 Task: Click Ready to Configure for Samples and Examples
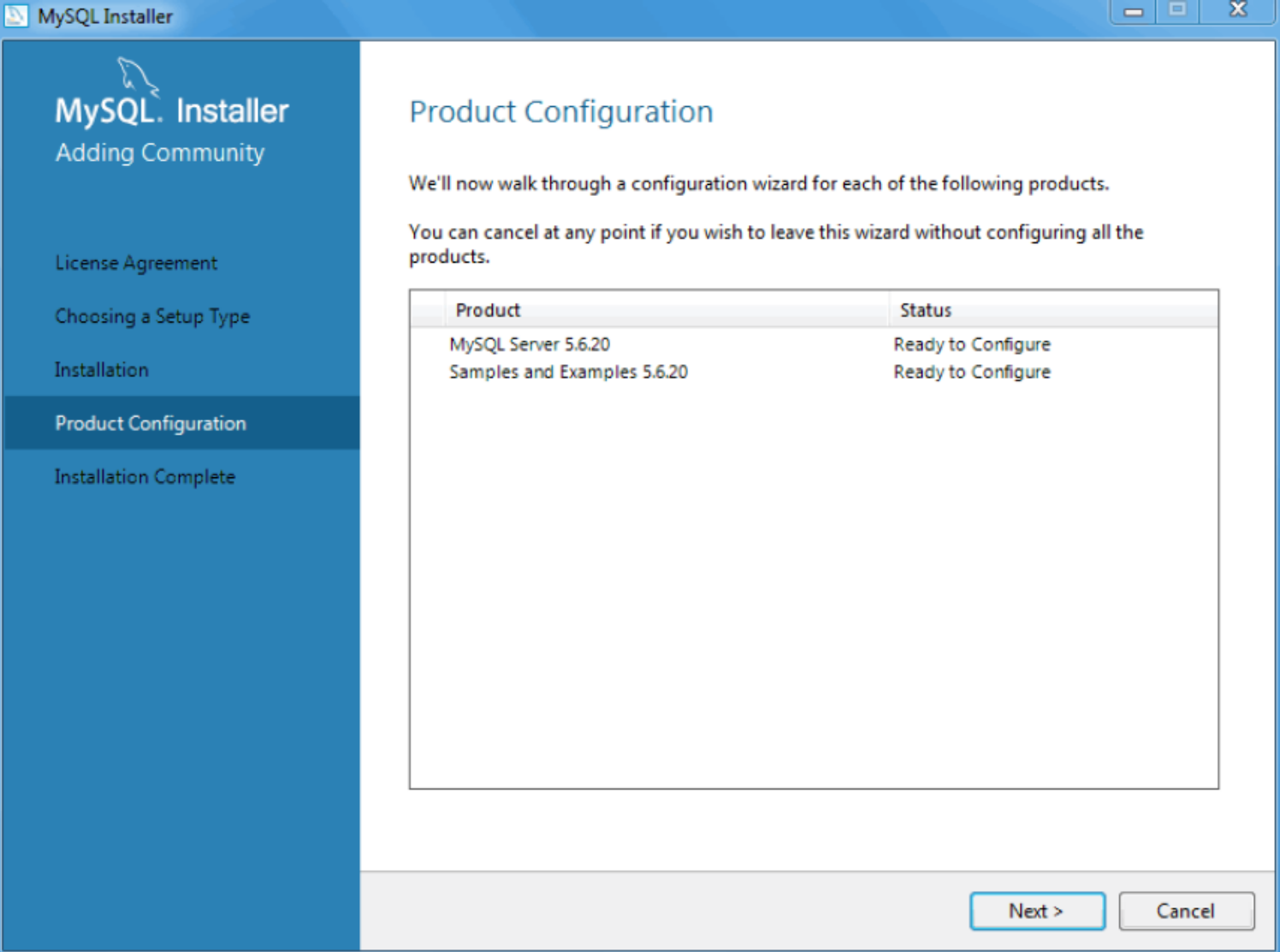tap(970, 371)
